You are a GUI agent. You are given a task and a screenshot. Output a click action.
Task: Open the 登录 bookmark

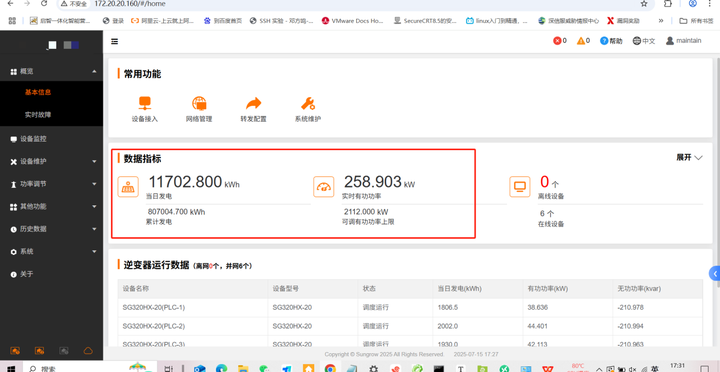click(x=113, y=21)
